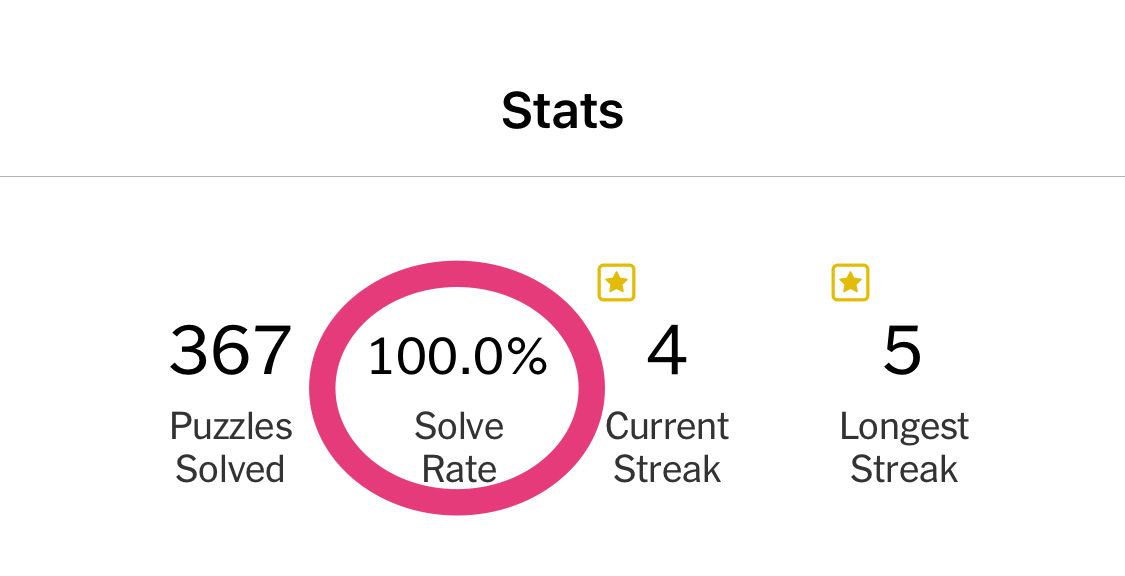Click the Puzzles Solved label
The height and width of the screenshot is (576, 1125).
(230, 448)
